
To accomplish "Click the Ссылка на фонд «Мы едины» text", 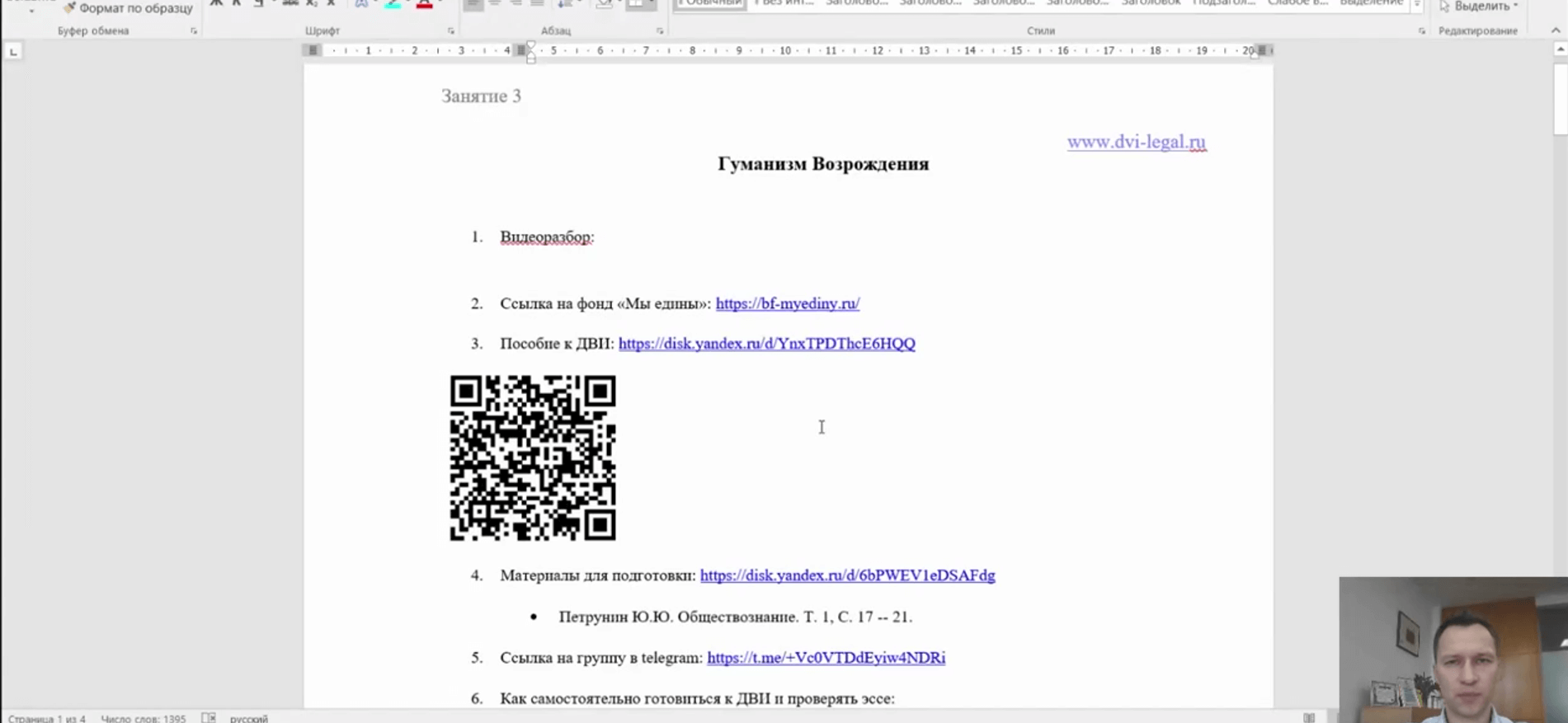I will (605, 303).
